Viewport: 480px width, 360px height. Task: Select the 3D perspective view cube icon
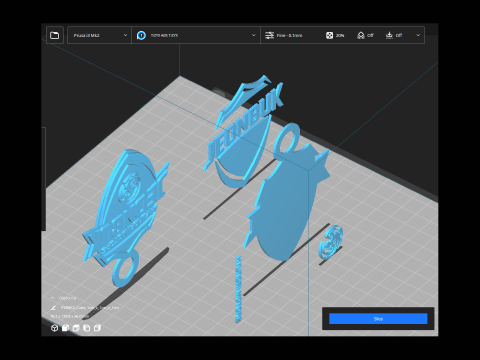click(x=54, y=328)
